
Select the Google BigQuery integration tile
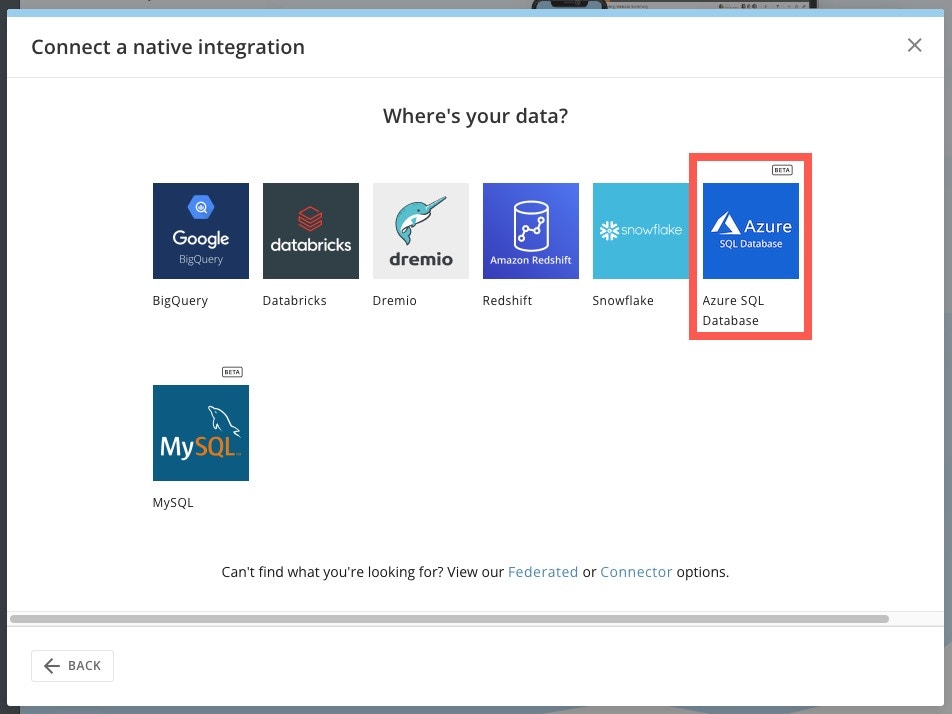200,230
